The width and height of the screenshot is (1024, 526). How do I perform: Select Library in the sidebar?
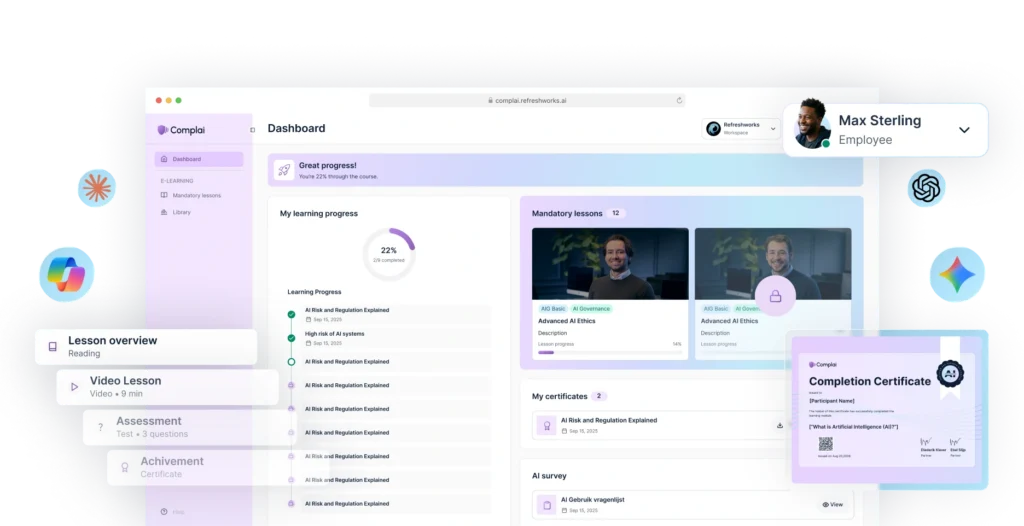[x=181, y=212]
